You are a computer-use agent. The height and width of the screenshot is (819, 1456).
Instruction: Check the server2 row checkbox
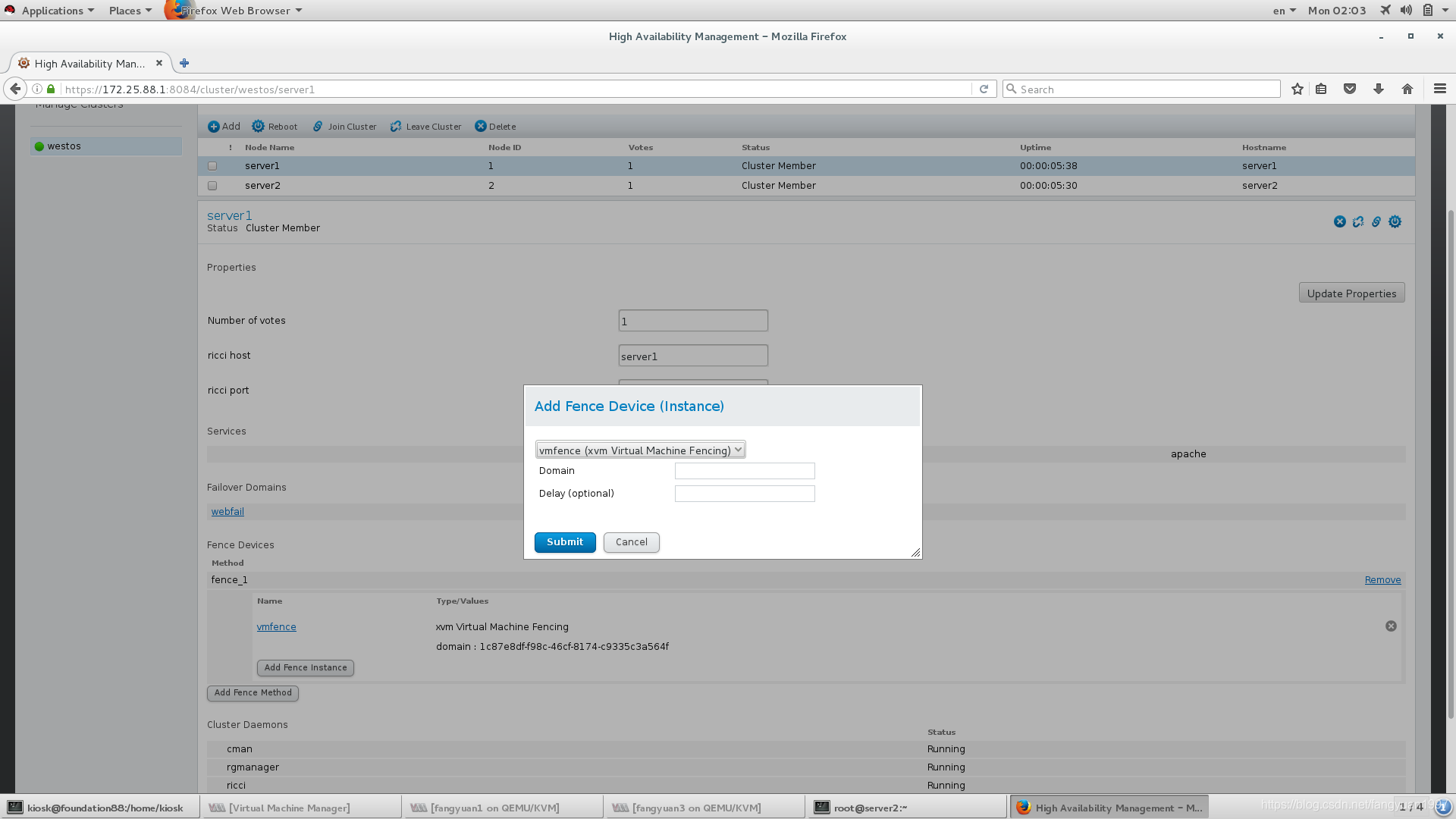tap(212, 186)
